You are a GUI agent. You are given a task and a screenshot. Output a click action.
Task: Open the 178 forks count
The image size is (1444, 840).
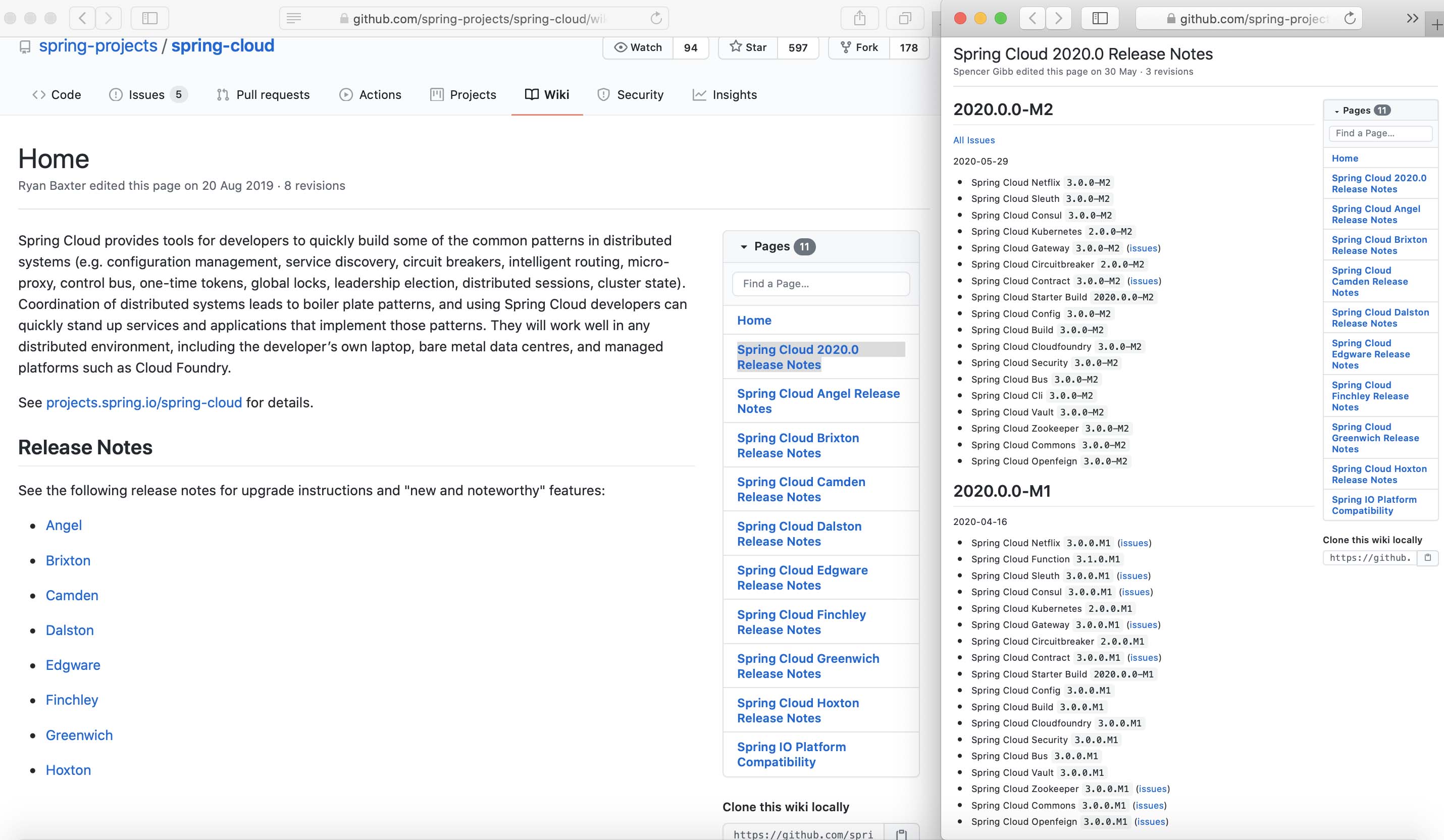point(909,47)
